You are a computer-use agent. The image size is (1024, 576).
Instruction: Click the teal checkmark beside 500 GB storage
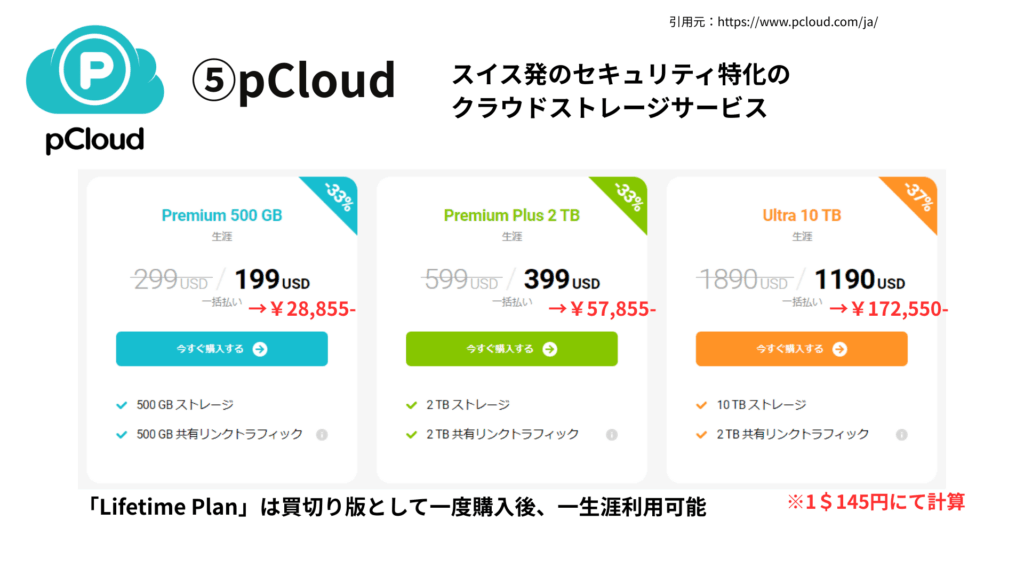(120, 405)
